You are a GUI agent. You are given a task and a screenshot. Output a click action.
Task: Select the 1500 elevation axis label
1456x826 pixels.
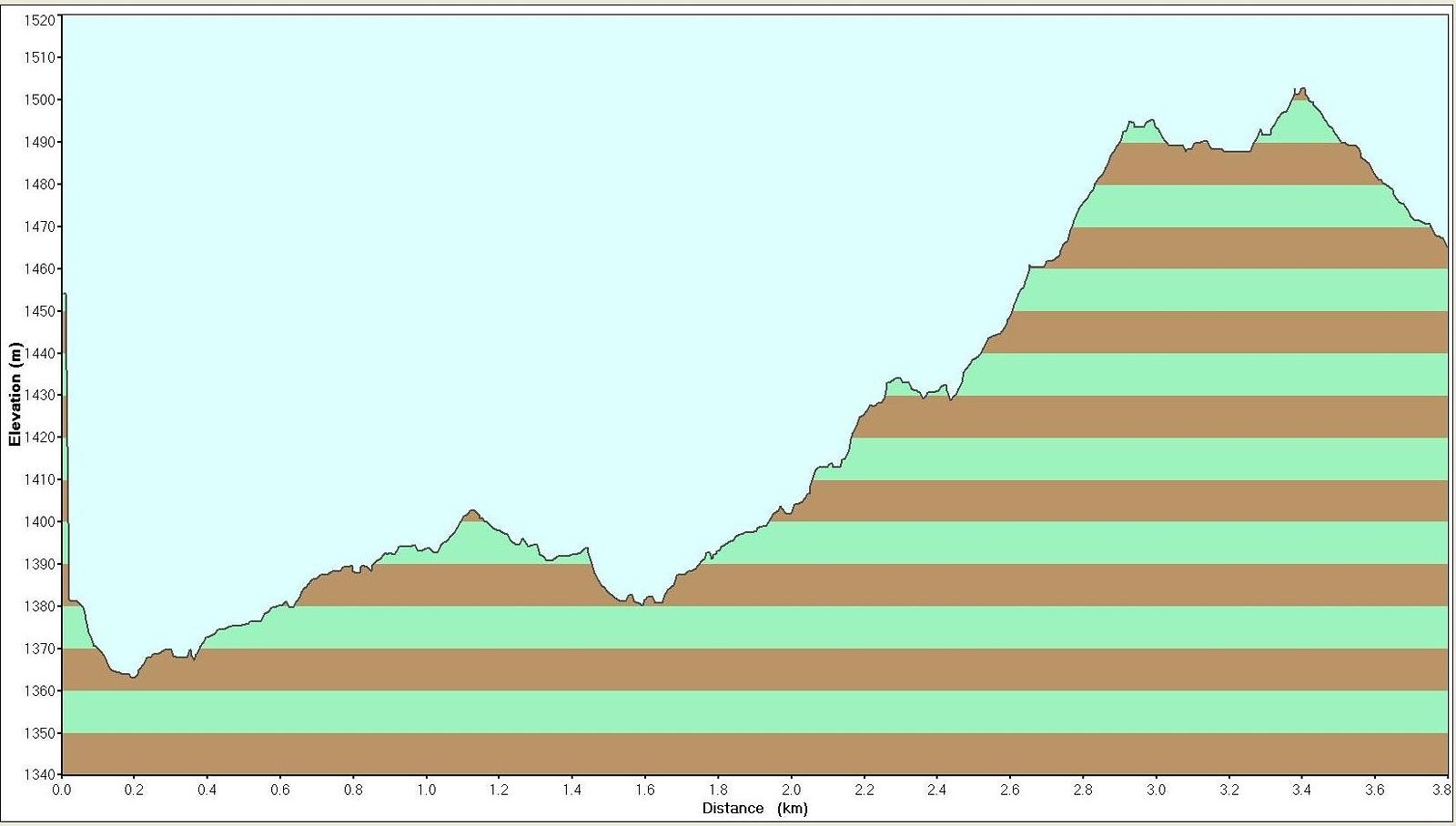39,99
